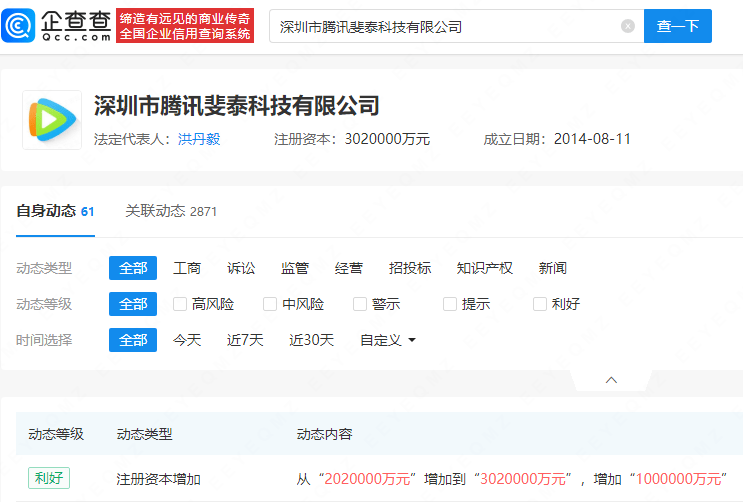Click the 动态类型 column header
743x502 pixels.
[145, 434]
